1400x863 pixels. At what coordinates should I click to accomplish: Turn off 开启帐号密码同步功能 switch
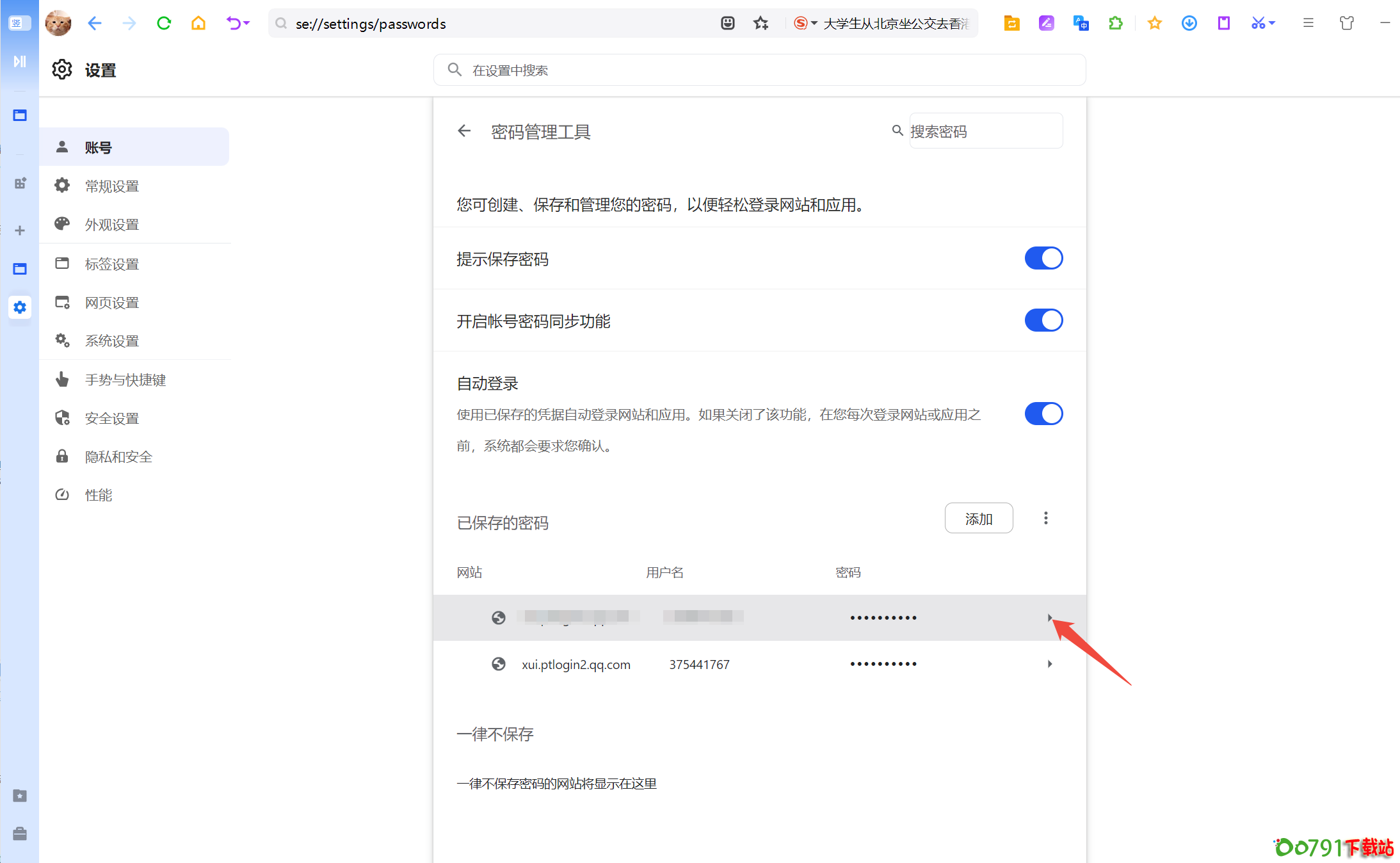click(1043, 320)
